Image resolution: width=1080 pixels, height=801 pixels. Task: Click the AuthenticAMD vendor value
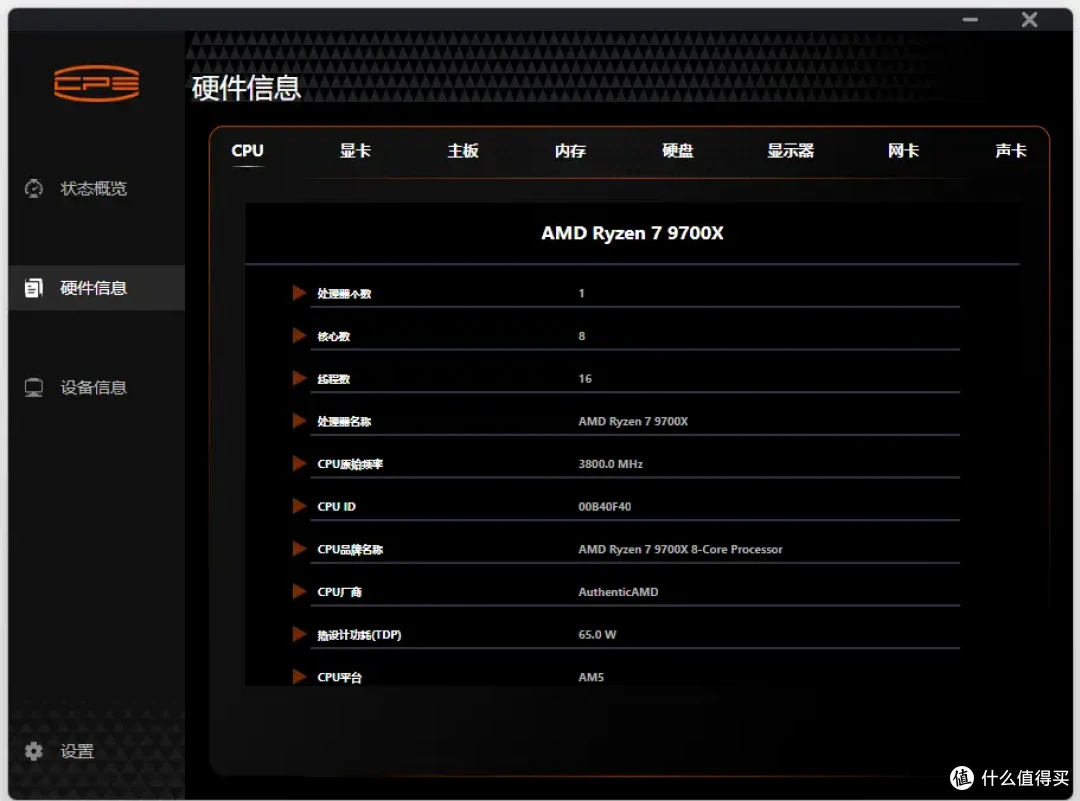pyautogui.click(x=618, y=592)
